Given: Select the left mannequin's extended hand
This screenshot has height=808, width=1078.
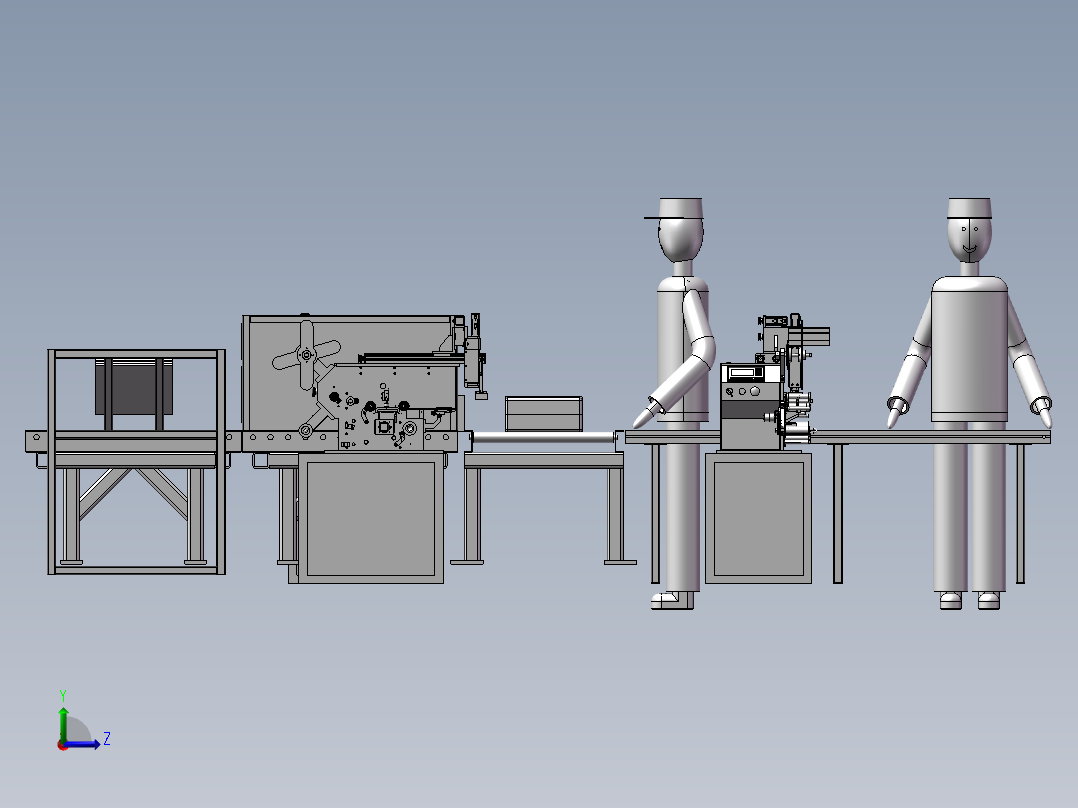Looking at the screenshot, I should click(643, 418).
